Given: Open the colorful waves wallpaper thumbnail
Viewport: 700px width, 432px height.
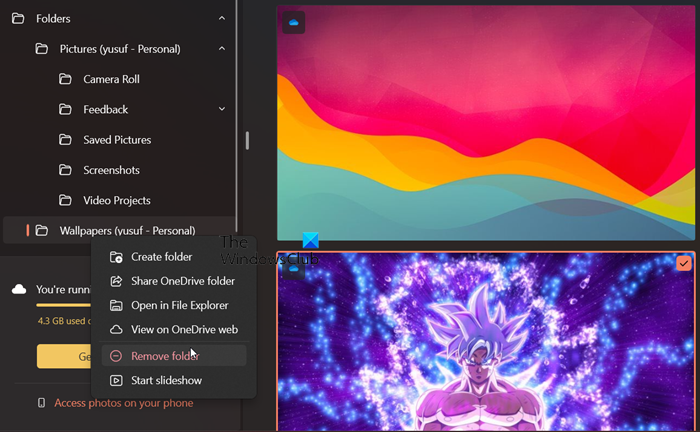Looking at the screenshot, I should pos(486,123).
